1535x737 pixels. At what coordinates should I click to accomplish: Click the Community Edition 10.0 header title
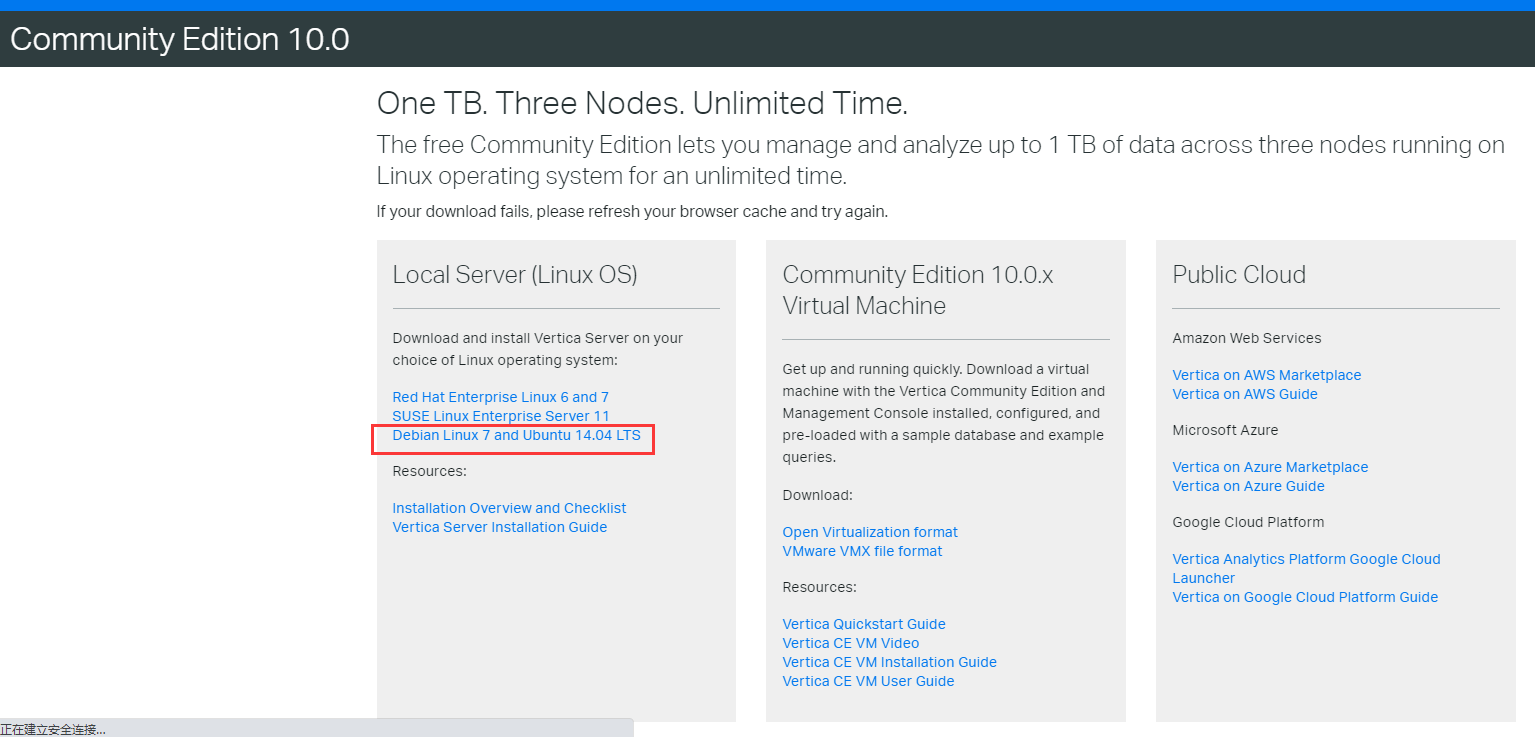[180, 39]
